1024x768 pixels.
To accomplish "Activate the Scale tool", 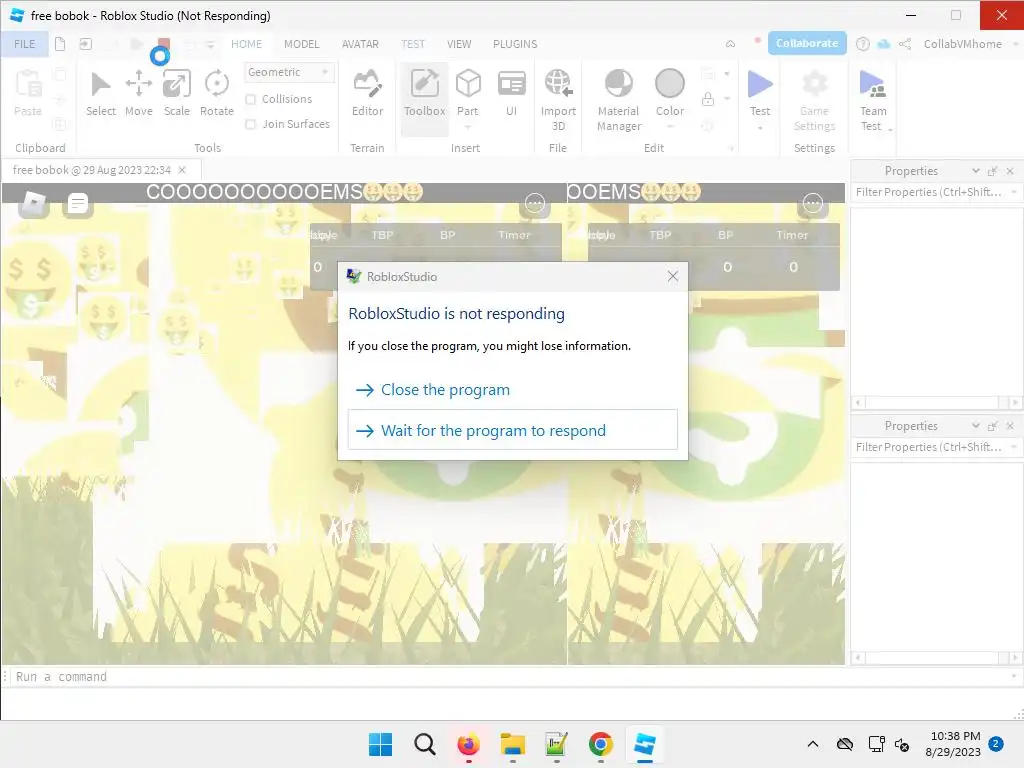I will [176, 94].
